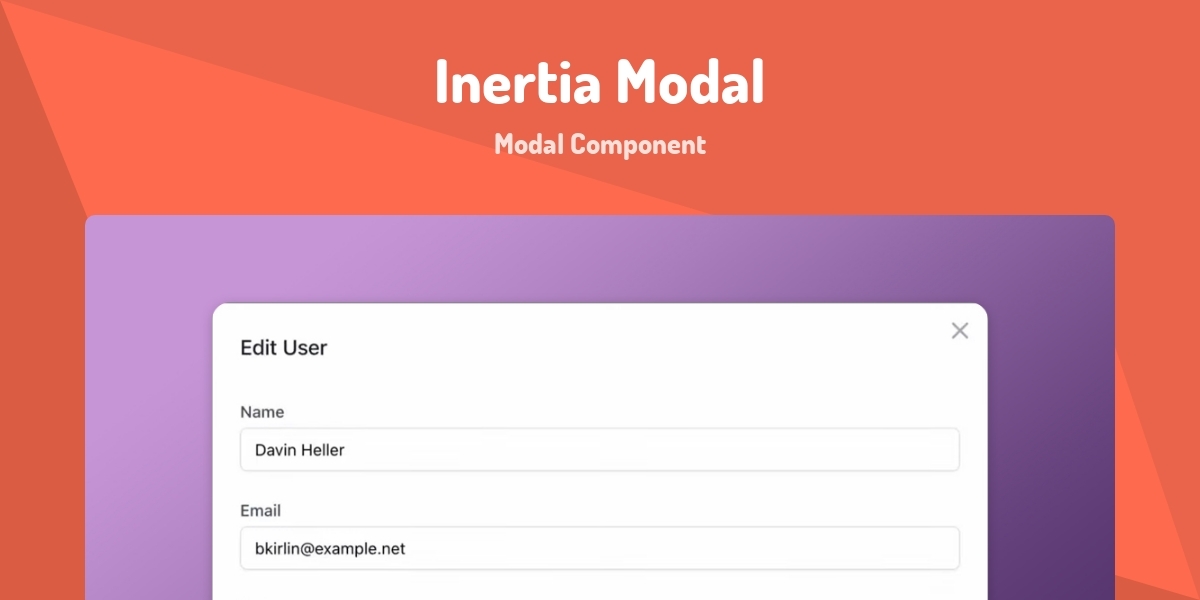The image size is (1200, 600).
Task: Click the "Name" field label
Action: 262,412
